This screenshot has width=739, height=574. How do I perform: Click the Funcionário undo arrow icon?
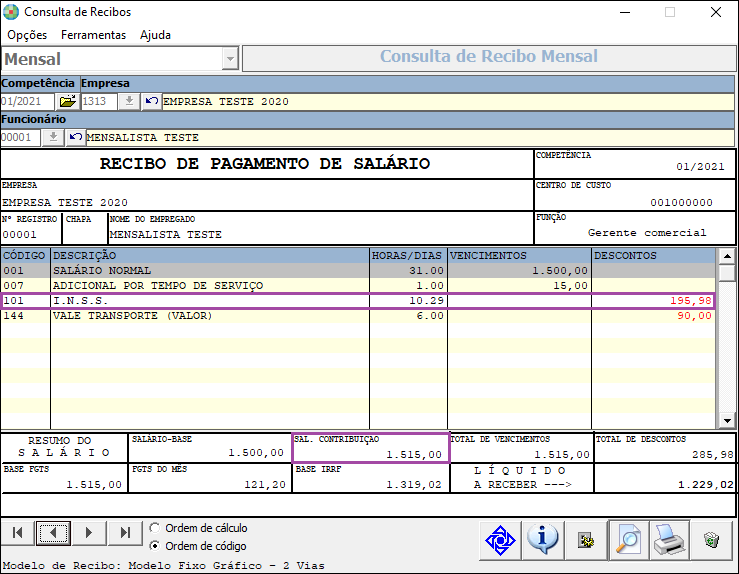pyautogui.click(x=75, y=137)
